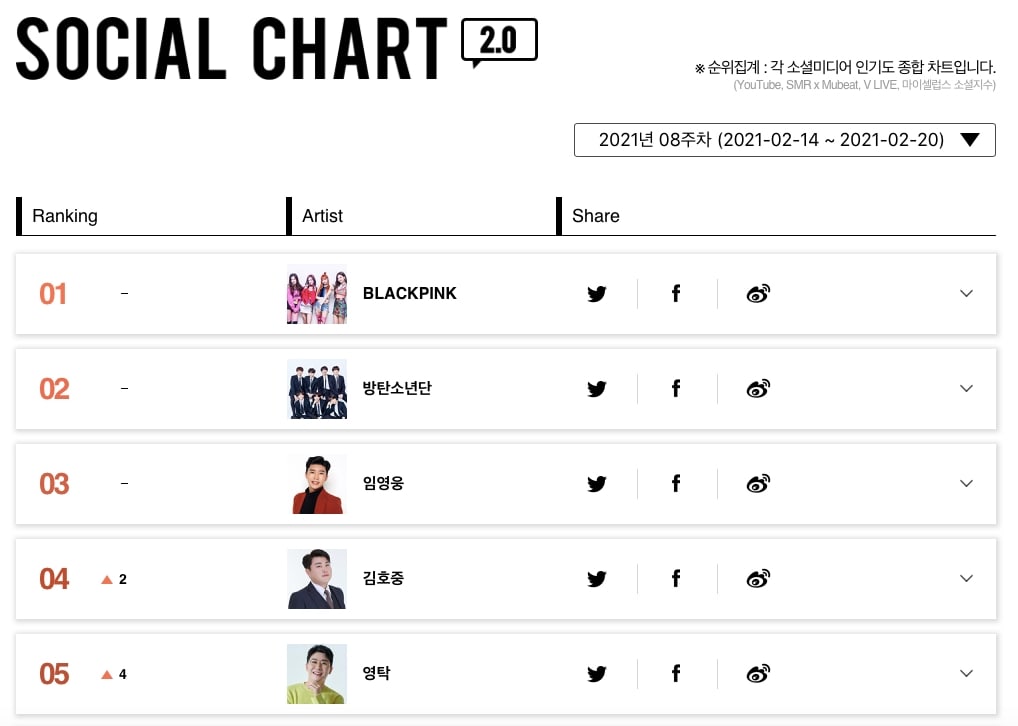
Task: Share 방탄소년단 ranking on Weibo
Action: tap(758, 388)
